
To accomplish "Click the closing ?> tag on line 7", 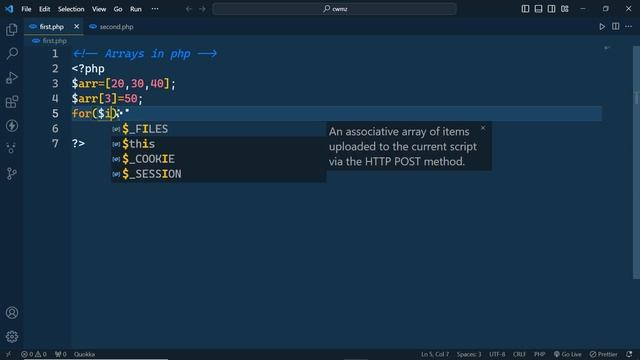I will (x=78, y=144).
